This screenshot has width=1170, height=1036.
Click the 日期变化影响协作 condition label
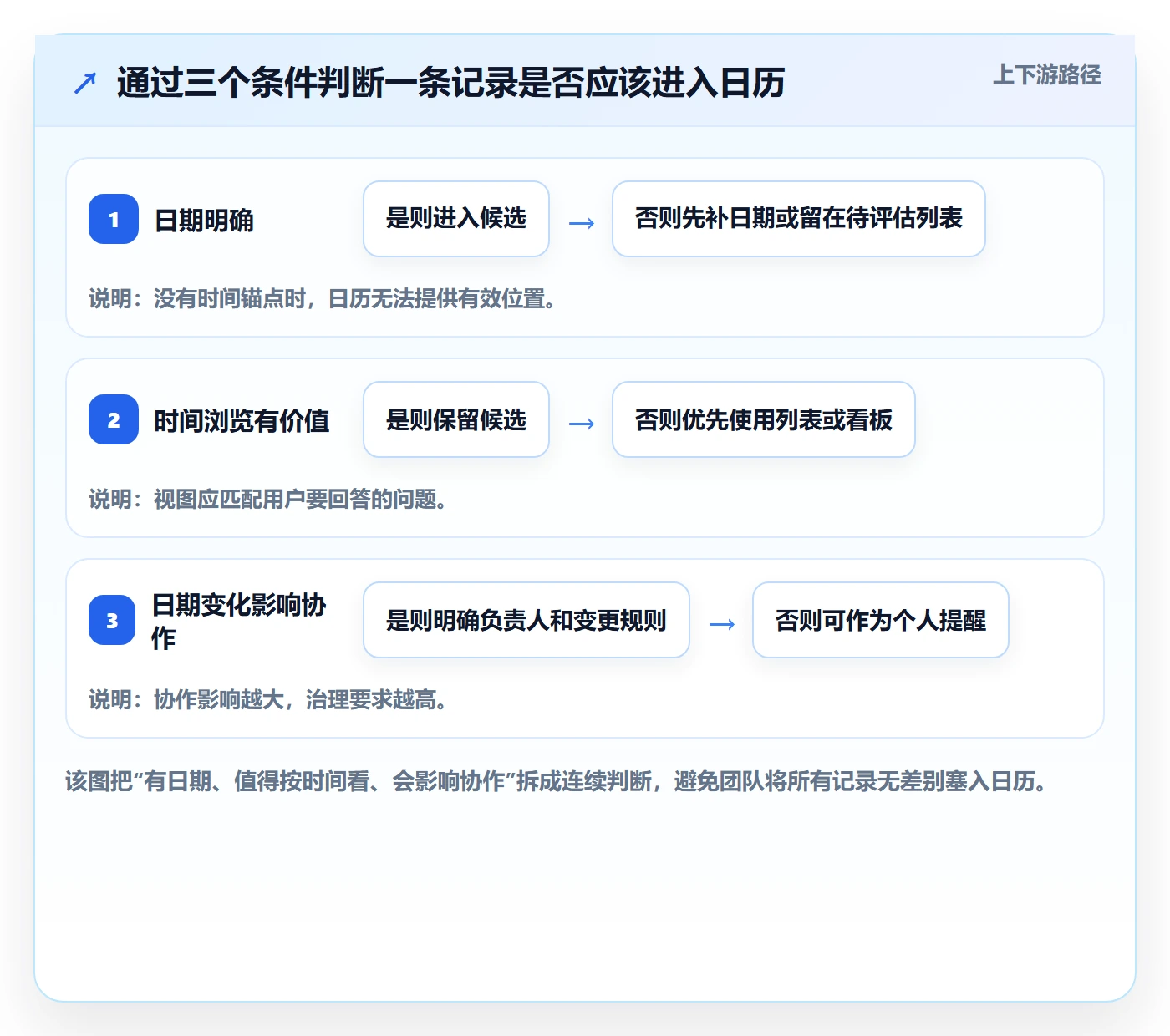(239, 621)
